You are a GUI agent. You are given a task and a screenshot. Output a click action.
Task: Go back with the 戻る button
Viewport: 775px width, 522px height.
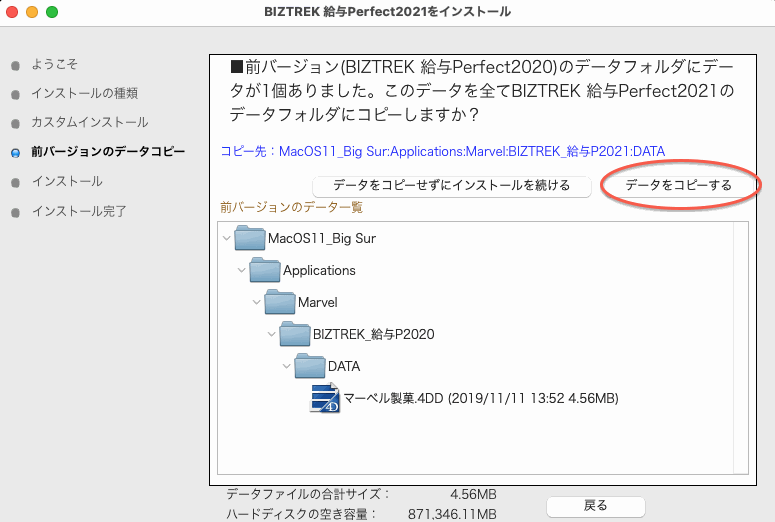click(x=595, y=505)
